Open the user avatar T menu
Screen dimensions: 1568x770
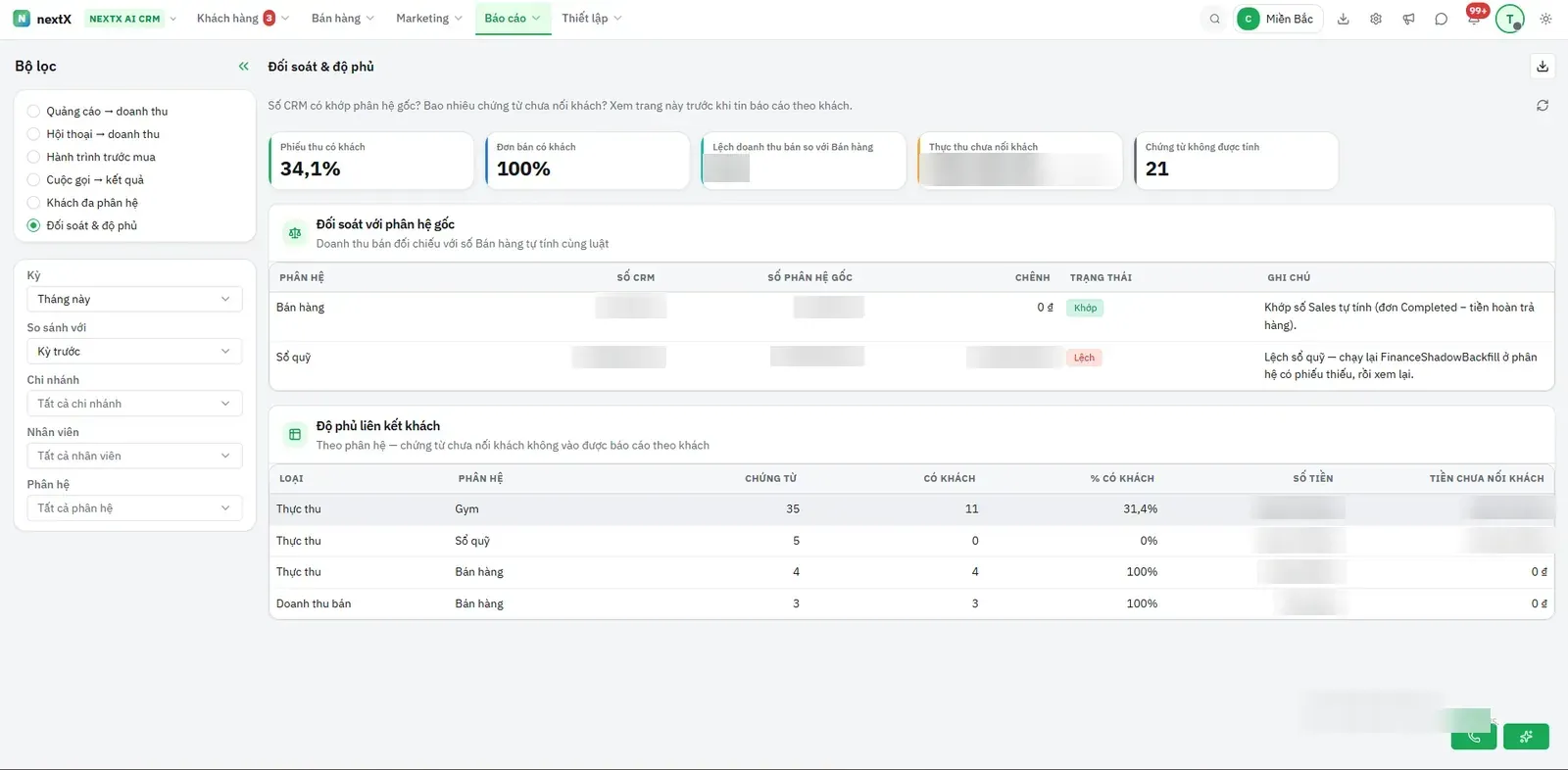coord(1510,19)
